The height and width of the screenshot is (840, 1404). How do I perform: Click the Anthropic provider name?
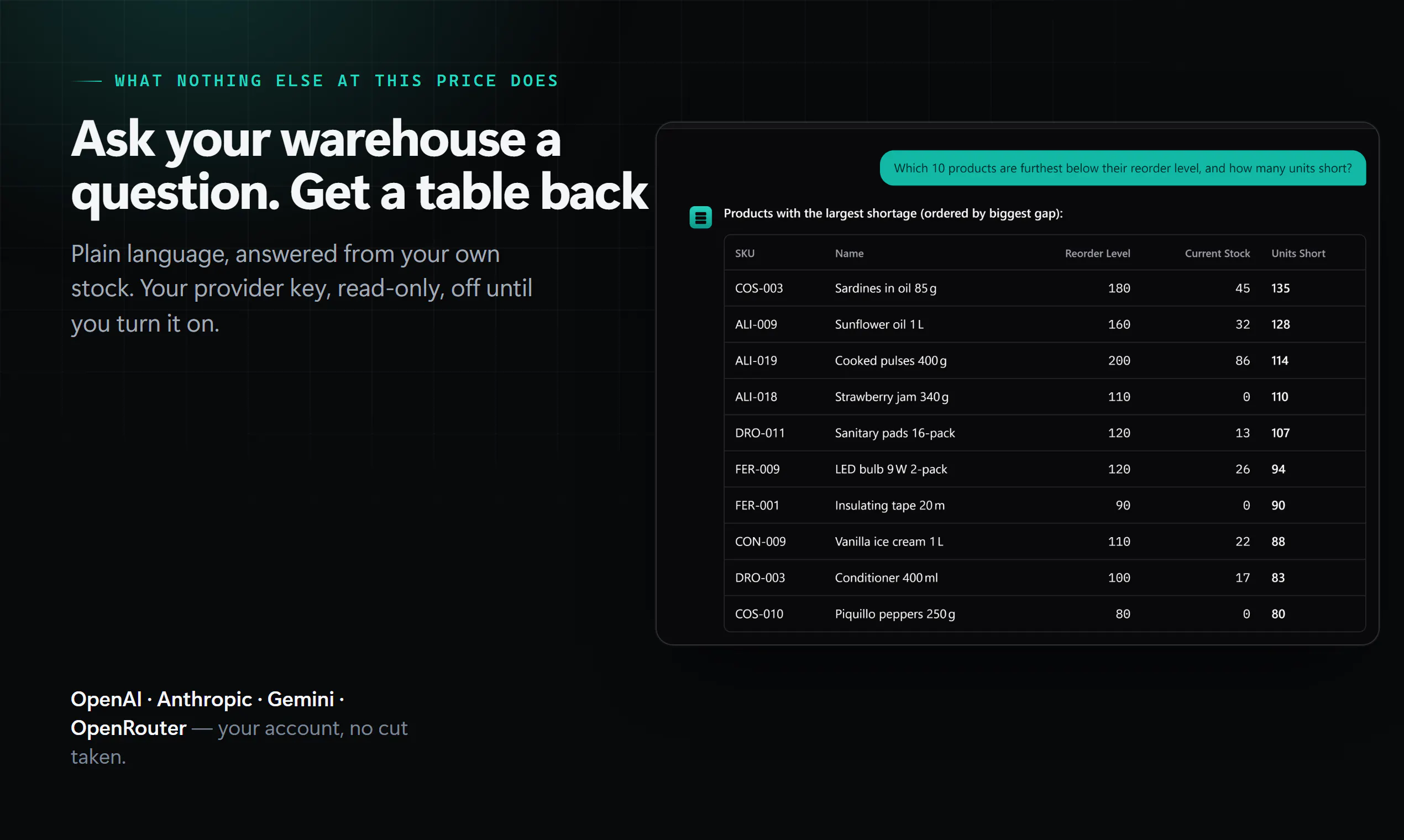[204, 699]
